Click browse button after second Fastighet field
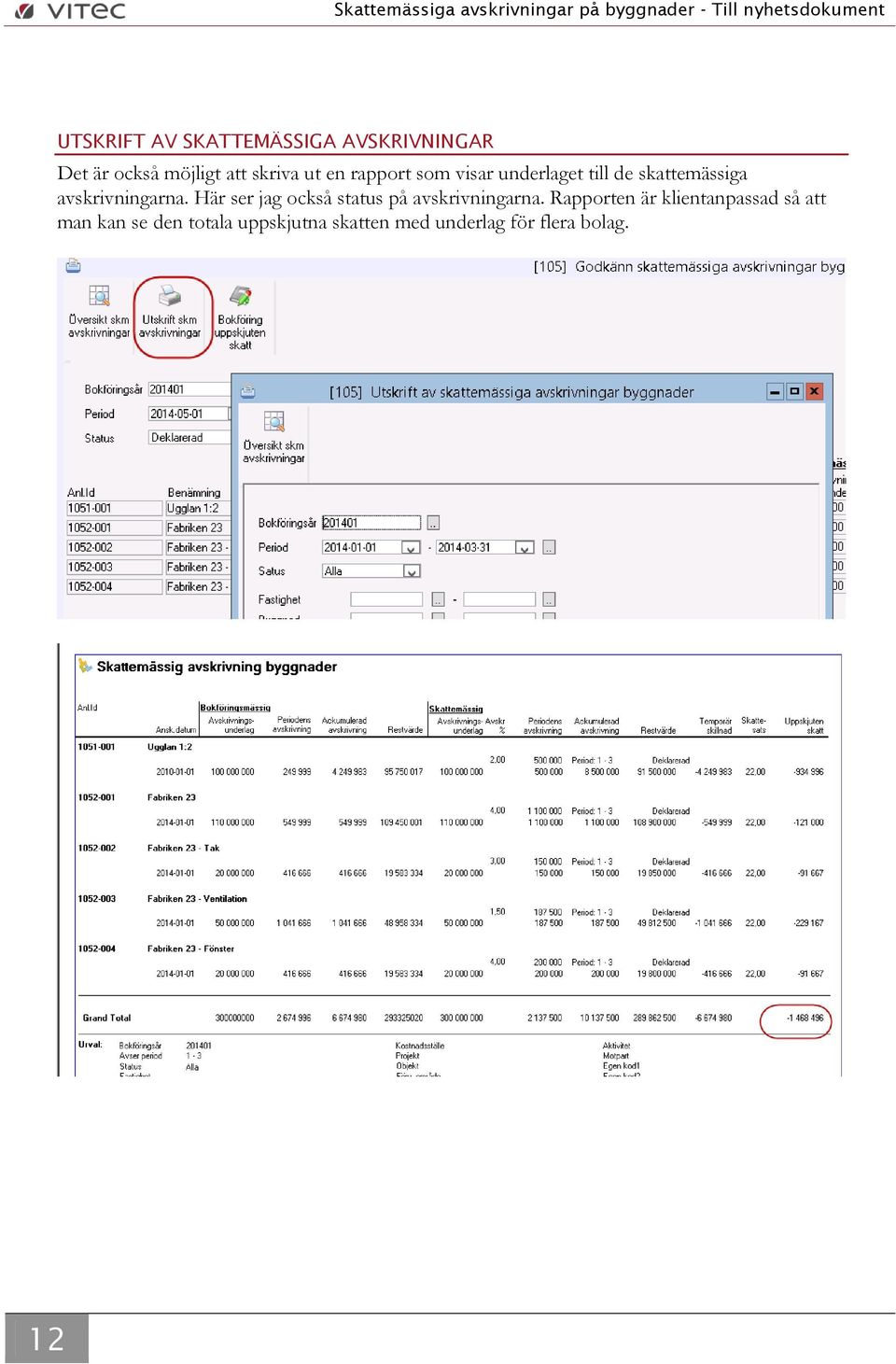This screenshot has width=896, height=1364. [x=549, y=599]
